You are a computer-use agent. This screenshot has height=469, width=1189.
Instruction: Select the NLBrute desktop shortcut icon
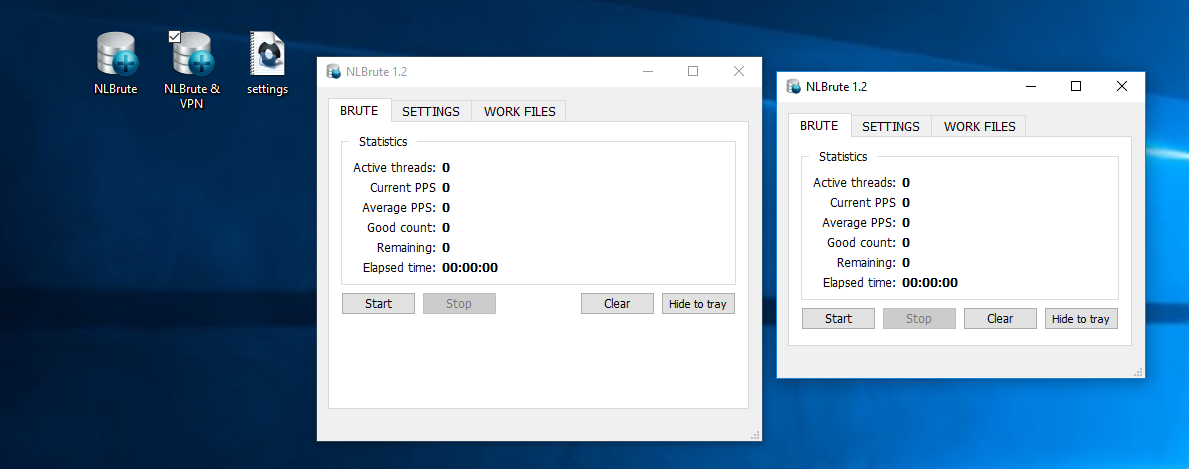click(x=116, y=55)
